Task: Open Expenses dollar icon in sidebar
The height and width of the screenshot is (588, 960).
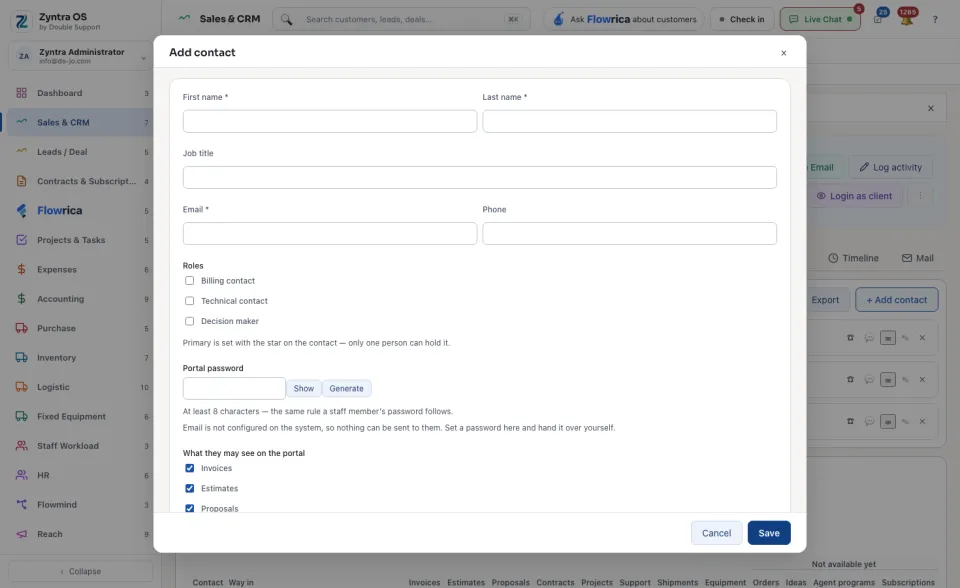Action: pos(21,269)
